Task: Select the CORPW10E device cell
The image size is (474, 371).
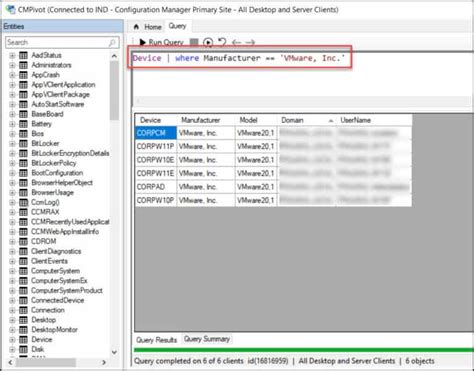Action: [156, 160]
